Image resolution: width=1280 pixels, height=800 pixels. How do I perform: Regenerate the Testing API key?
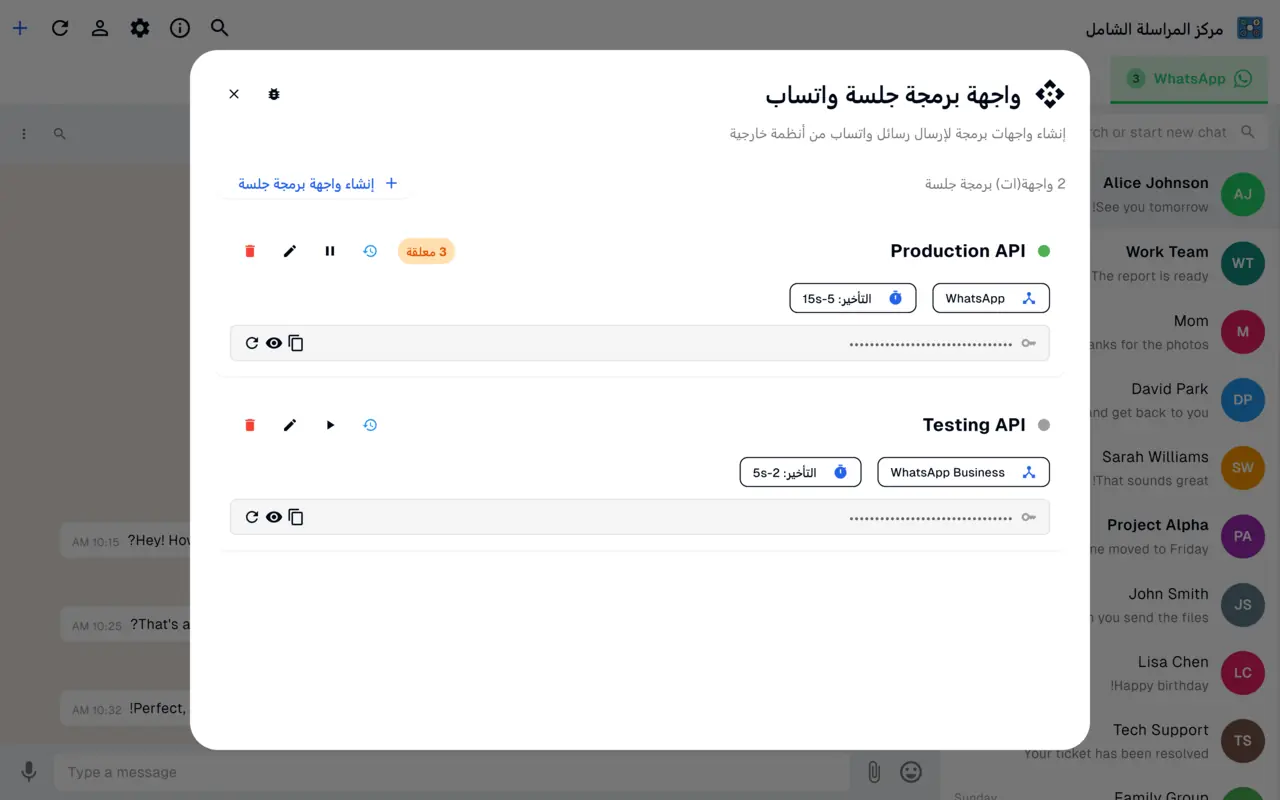pos(252,517)
